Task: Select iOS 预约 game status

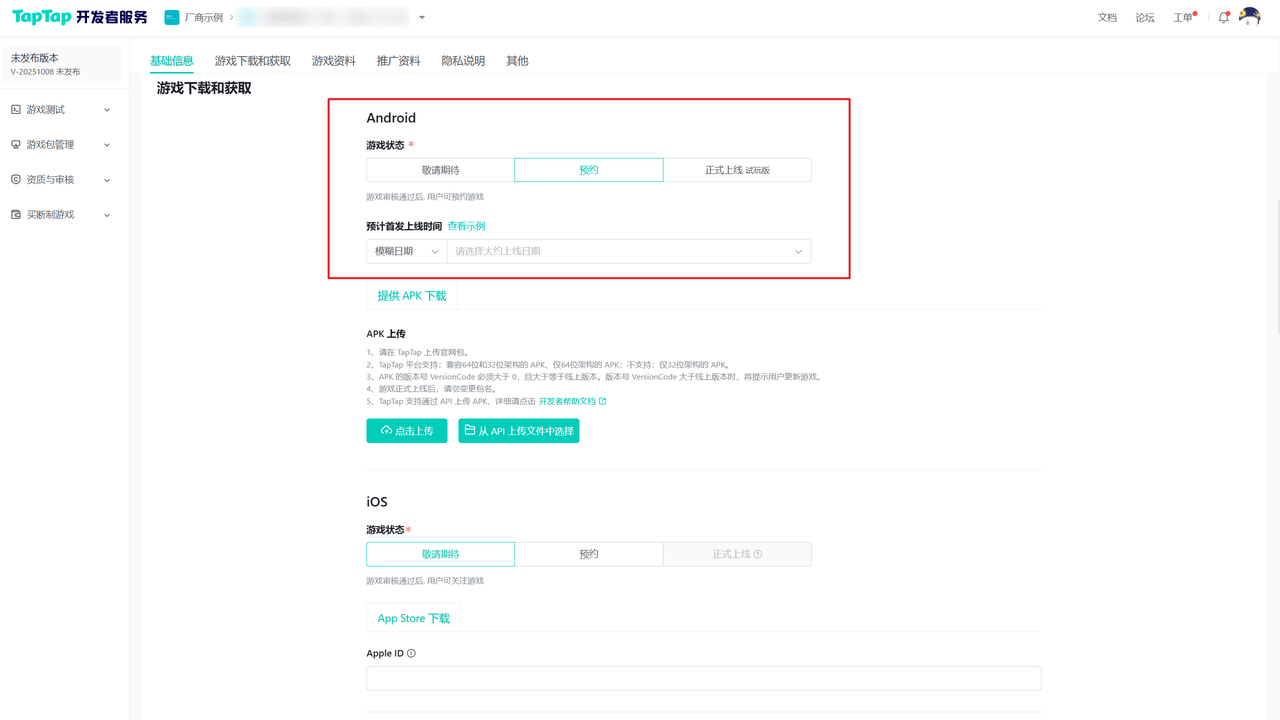Action: (x=588, y=554)
